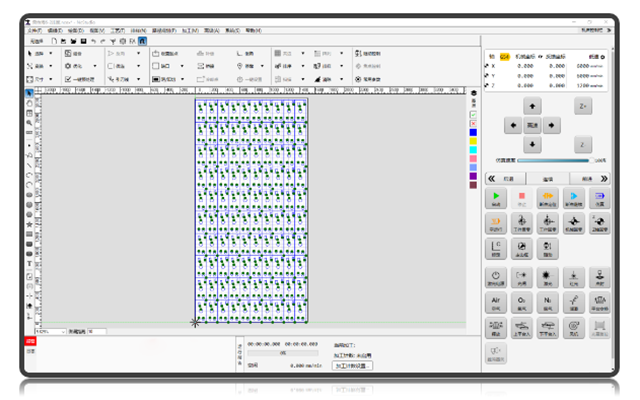The height and width of the screenshot is (400, 640).
Task: Open the File menu in menu bar
Action: (37, 30)
